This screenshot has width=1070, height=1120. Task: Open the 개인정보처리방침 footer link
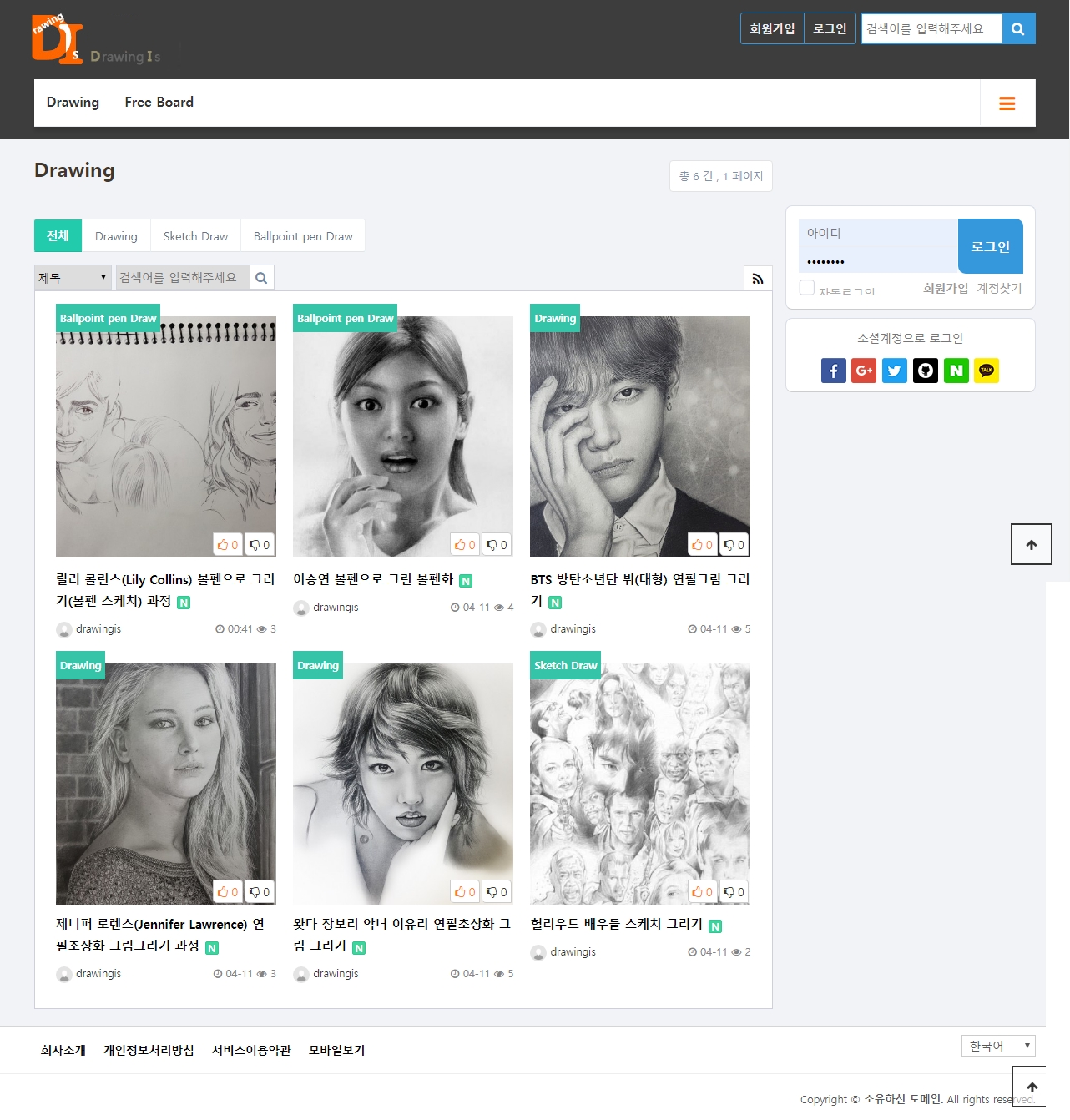pyautogui.click(x=149, y=1050)
